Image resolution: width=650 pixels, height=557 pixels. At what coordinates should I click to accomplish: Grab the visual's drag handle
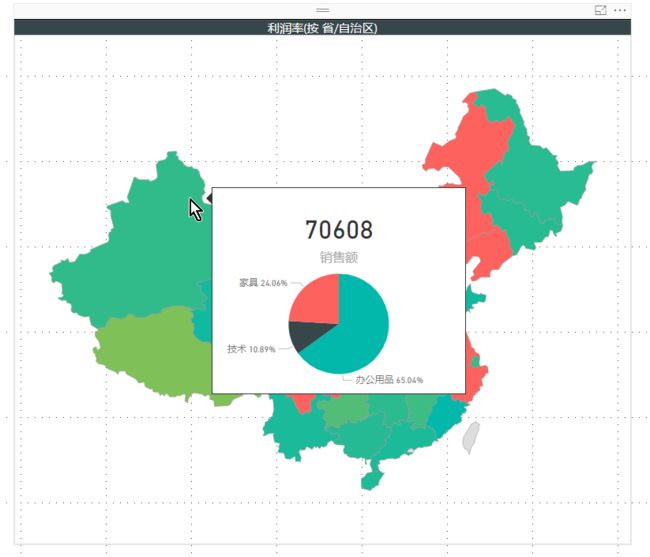coord(323,10)
